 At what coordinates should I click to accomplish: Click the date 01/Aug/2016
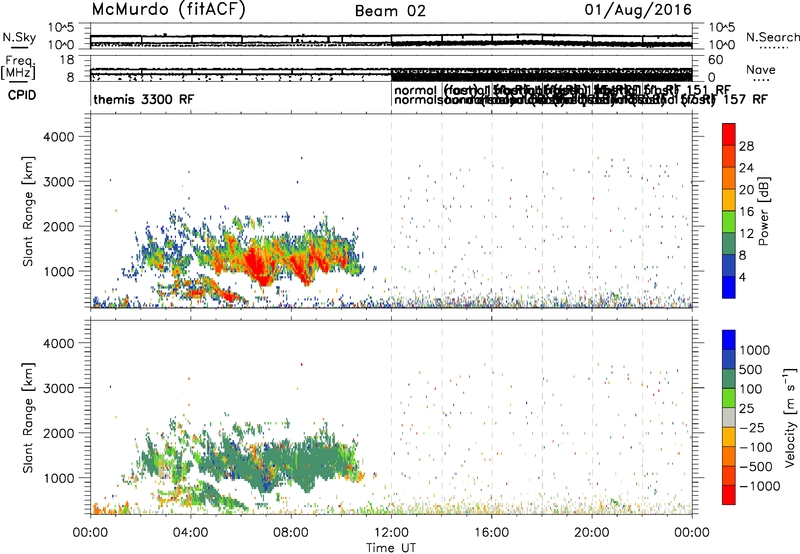[638, 10]
